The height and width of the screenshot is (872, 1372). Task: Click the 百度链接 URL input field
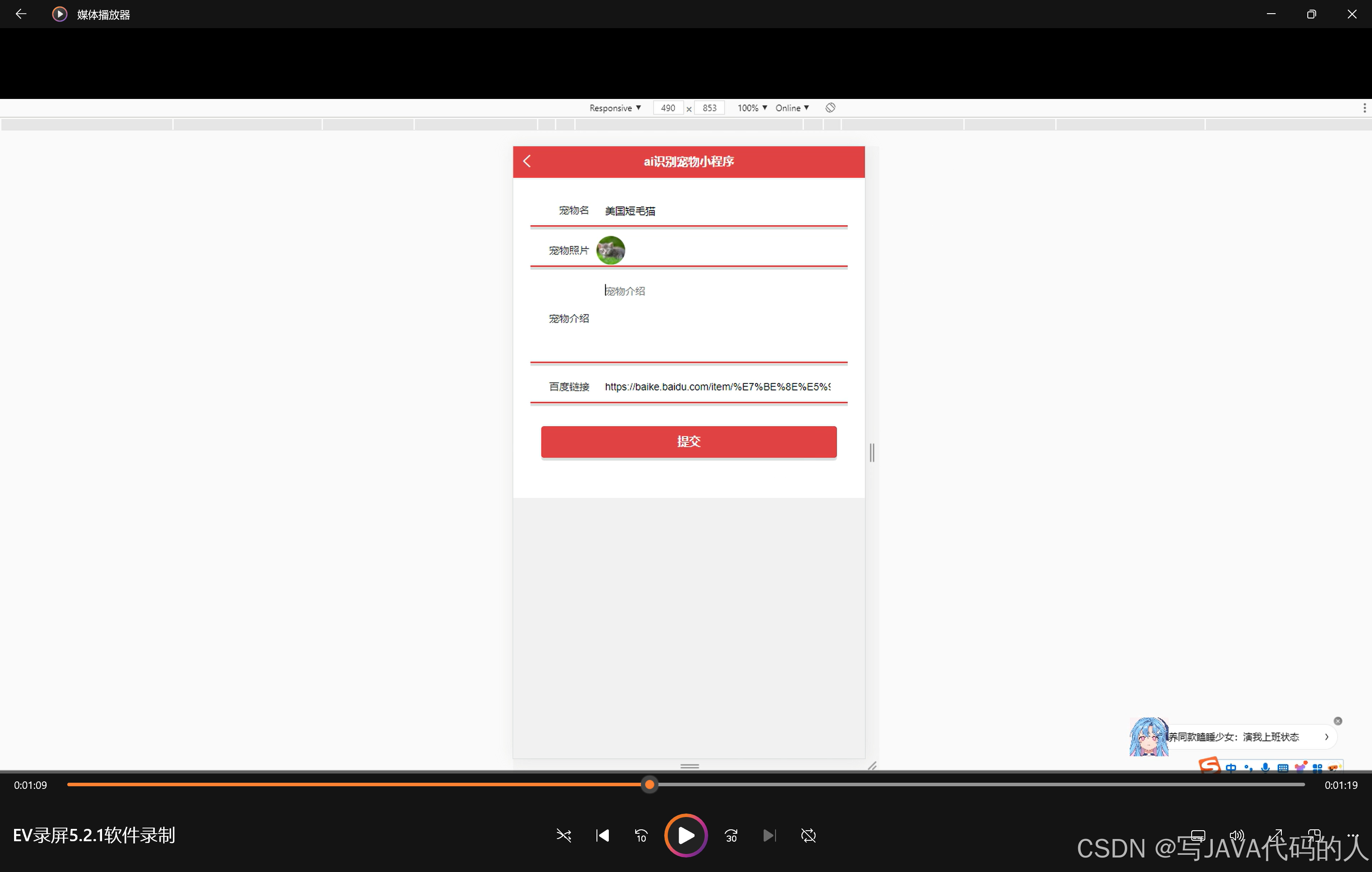pos(718,387)
